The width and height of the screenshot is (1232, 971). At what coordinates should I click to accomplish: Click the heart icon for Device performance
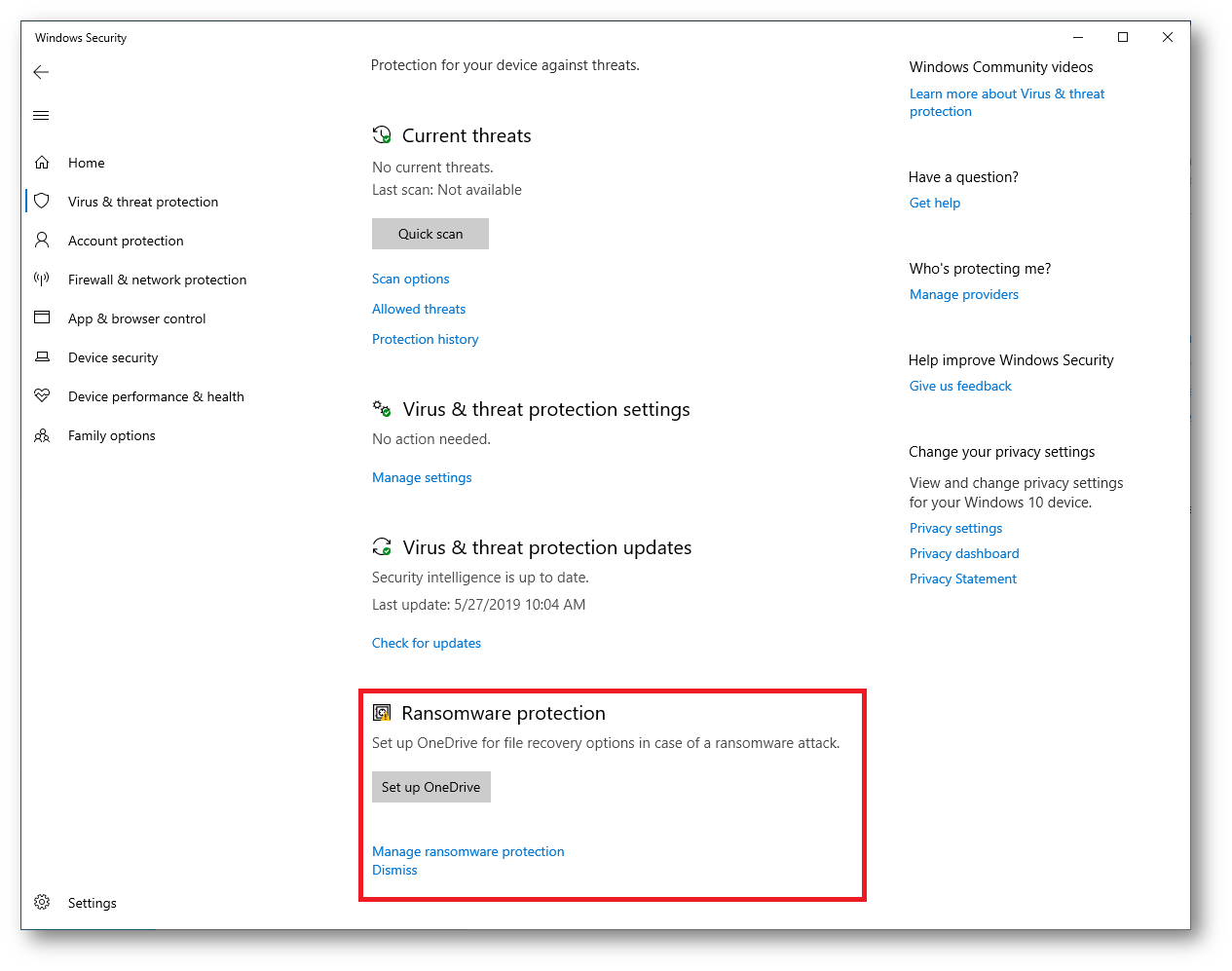(x=42, y=395)
